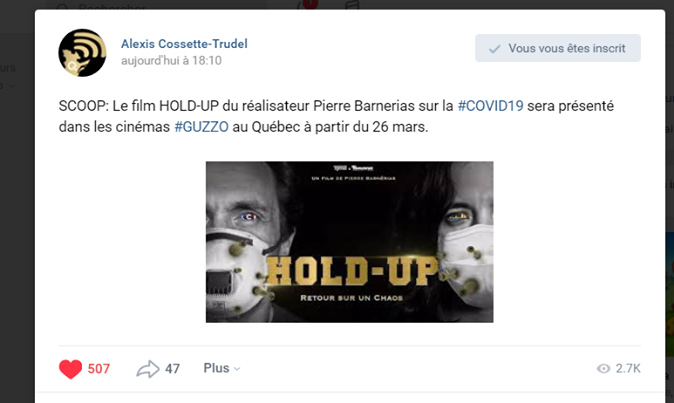Open the #COVID19 hashtag link
The image size is (674, 403).
point(490,106)
